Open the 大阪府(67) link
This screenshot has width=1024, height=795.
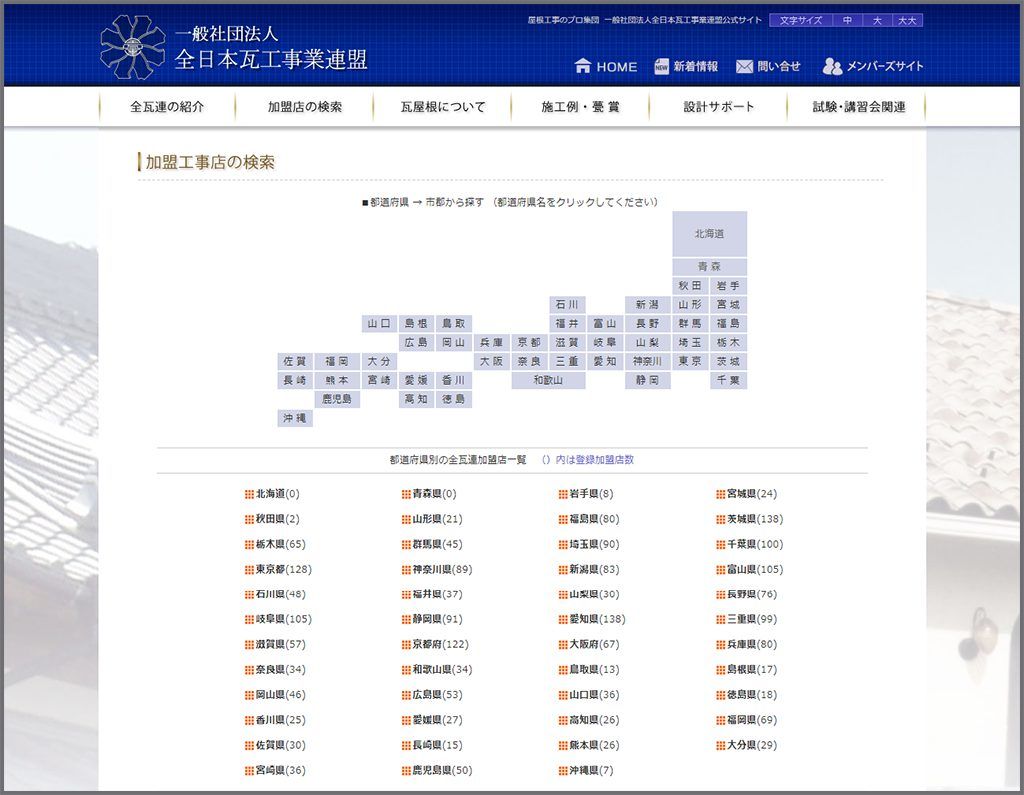point(594,645)
